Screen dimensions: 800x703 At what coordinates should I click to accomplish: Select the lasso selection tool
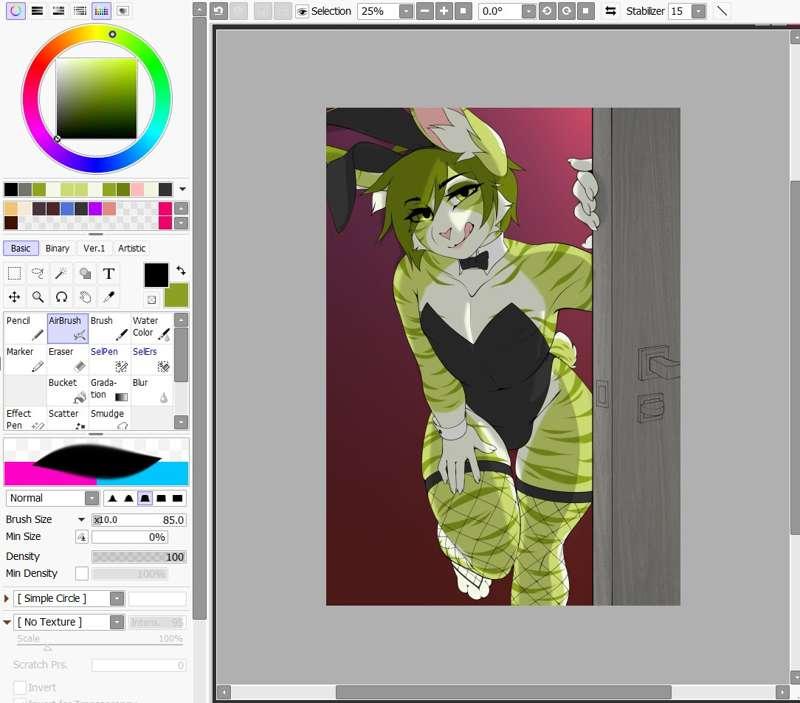click(38, 274)
